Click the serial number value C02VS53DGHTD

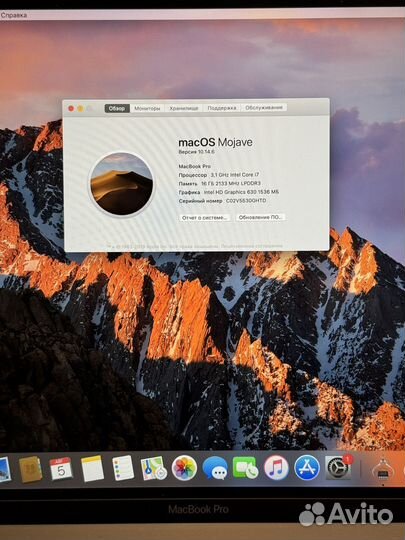click(246, 201)
